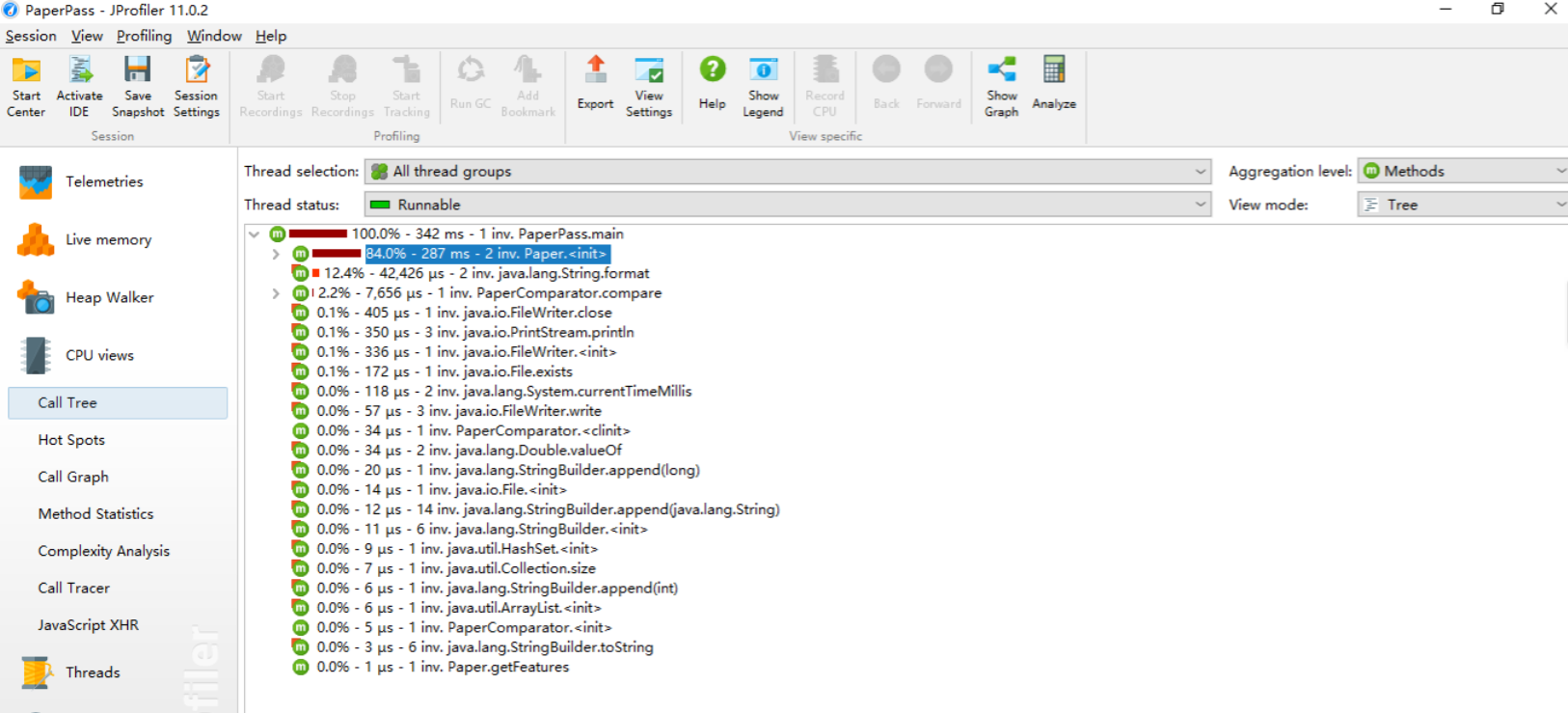Screen dimensions: 1568x713
Task: Select the StringBuilder.toString row
Action: click(473, 647)
